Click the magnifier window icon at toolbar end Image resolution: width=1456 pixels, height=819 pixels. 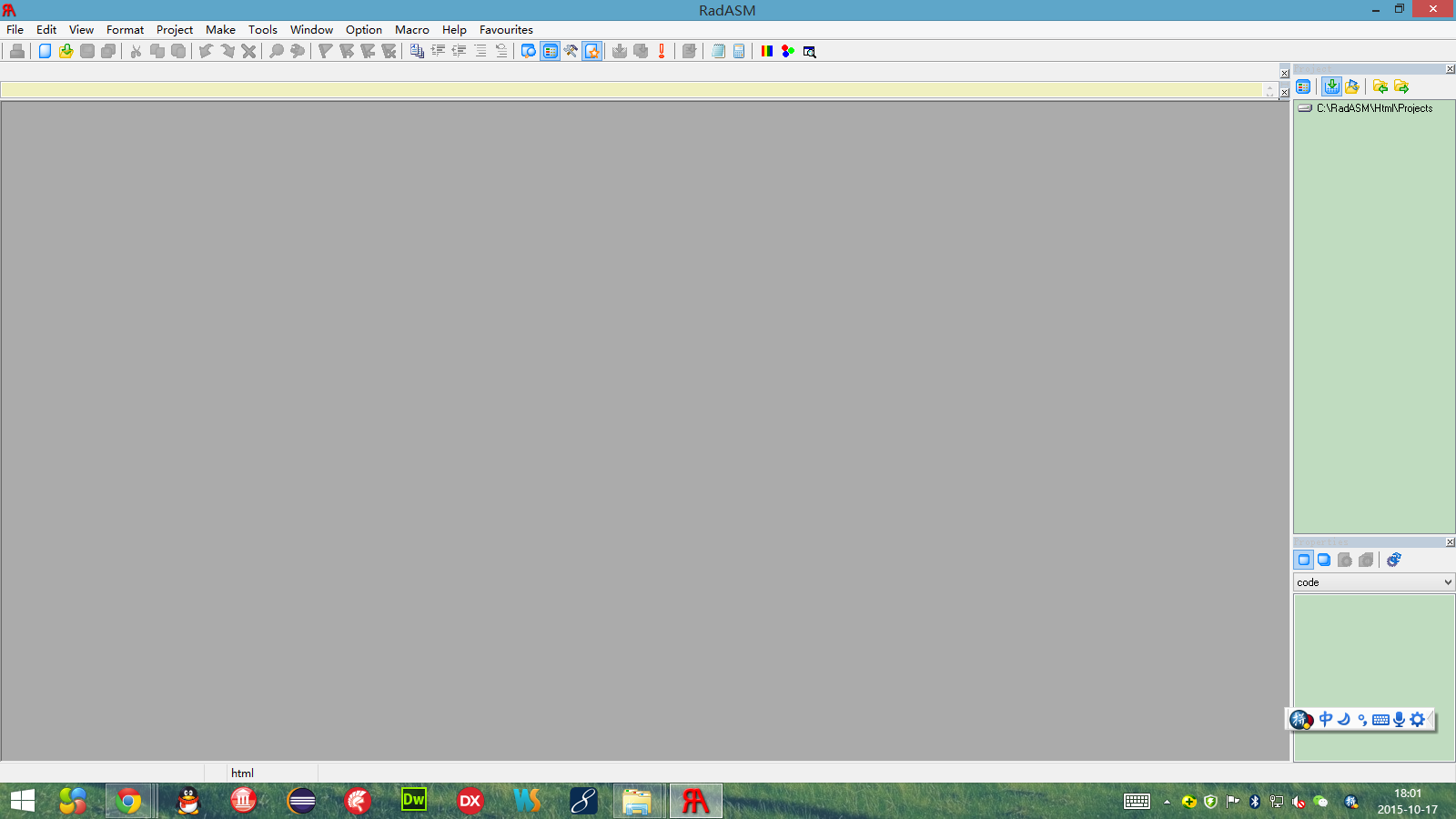809,51
